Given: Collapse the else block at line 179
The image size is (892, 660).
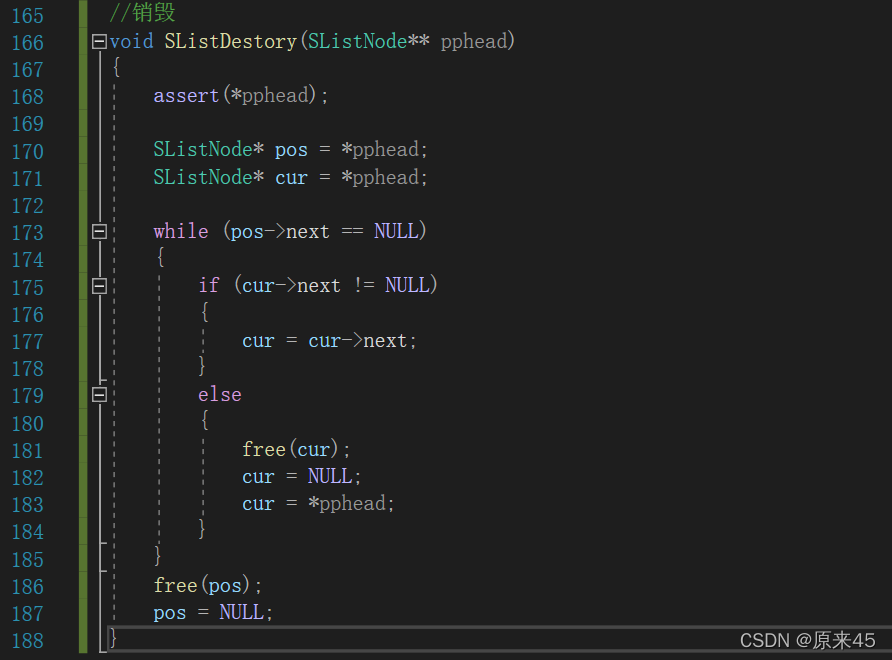Looking at the screenshot, I should [x=99, y=394].
